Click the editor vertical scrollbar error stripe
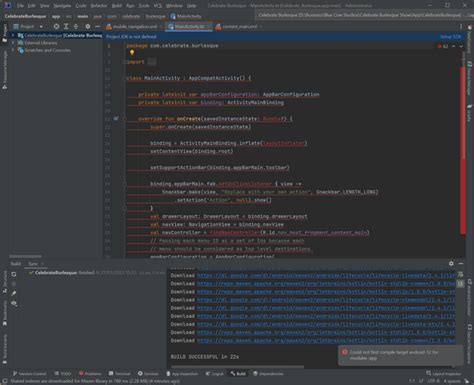Screen dimensions: 474x385 (463, 150)
